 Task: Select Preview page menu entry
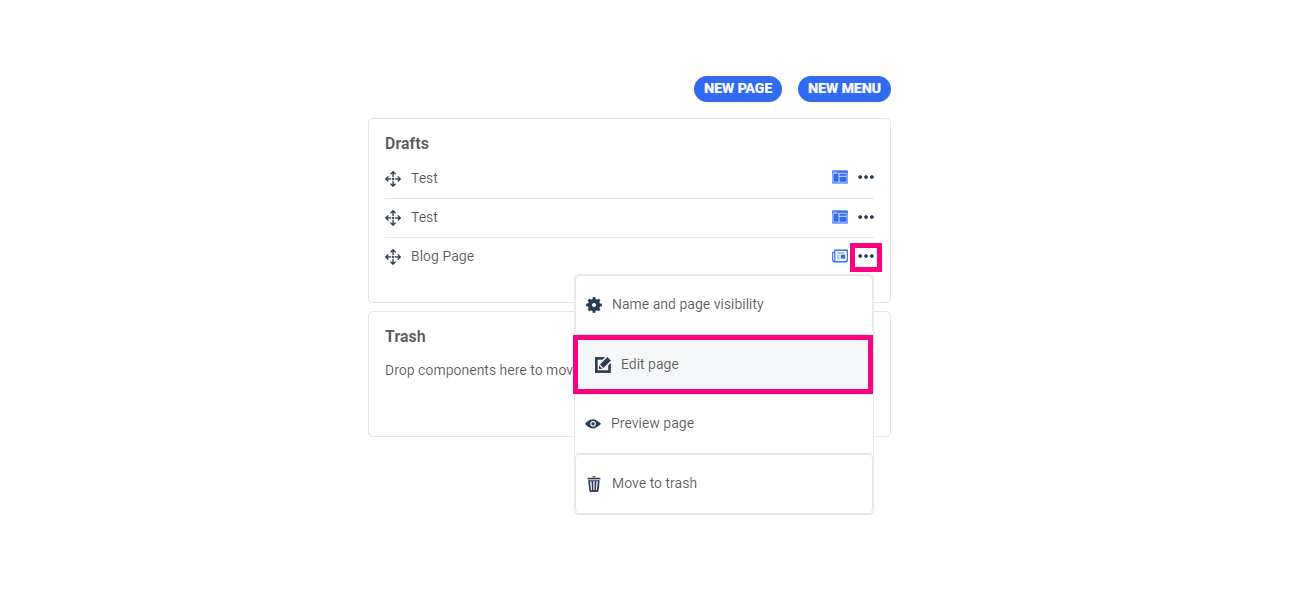click(652, 424)
